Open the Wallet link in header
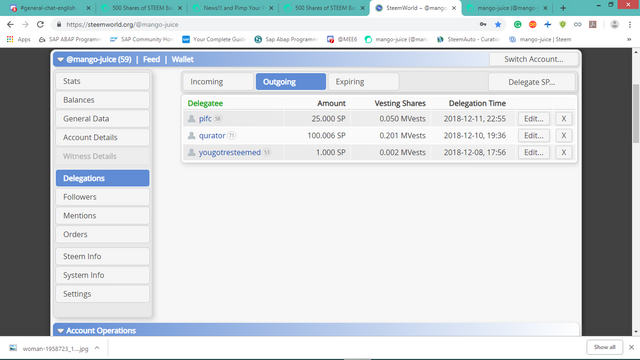 click(x=182, y=60)
